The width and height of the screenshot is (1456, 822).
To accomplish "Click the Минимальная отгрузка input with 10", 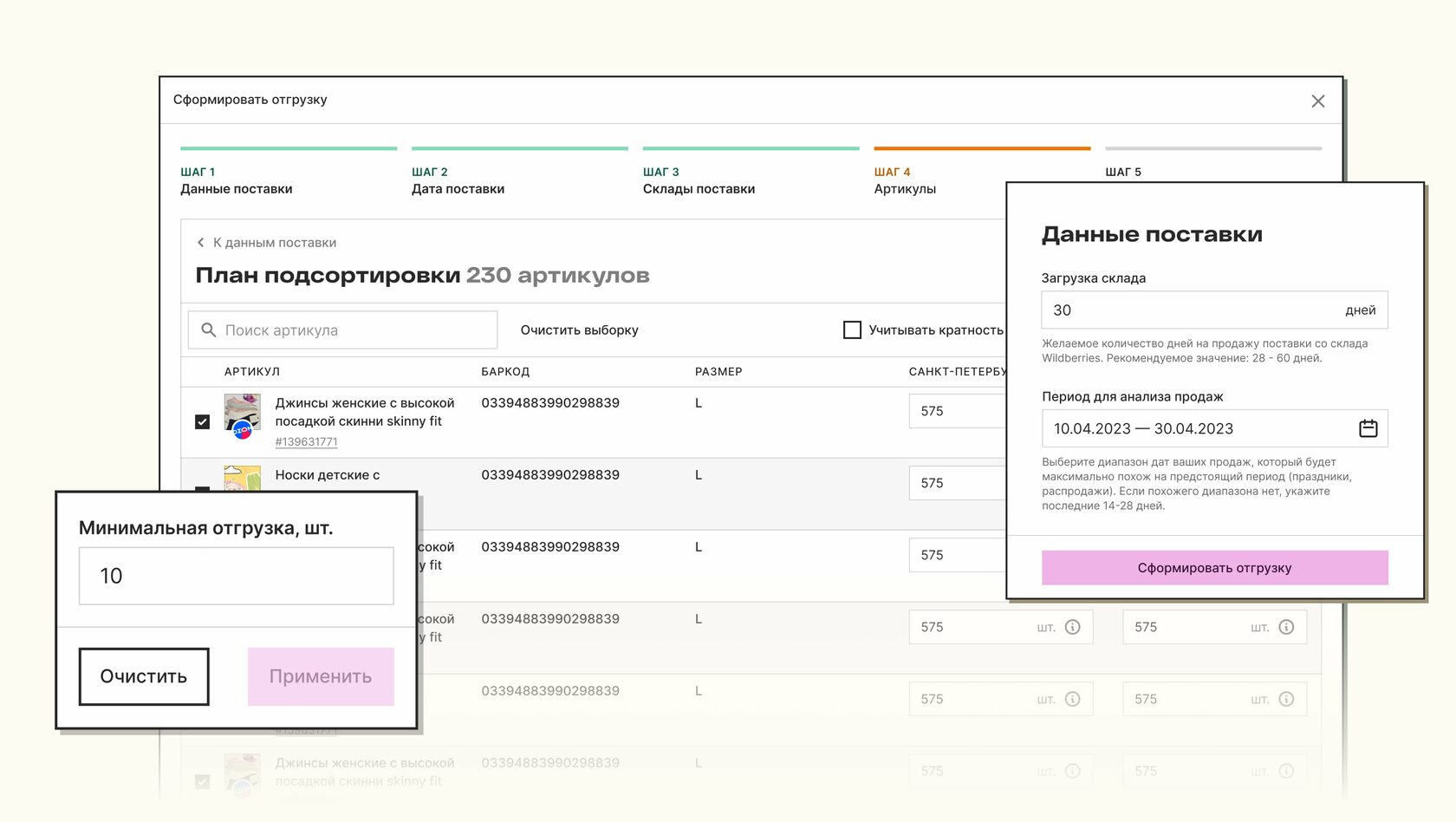I will pos(236,576).
